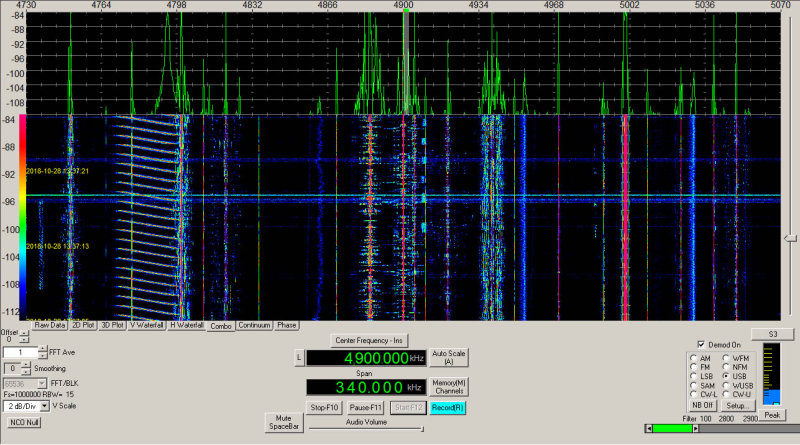Click the 5002 frequency label on the axis
Image resolution: width=800 pixels, height=445 pixels.
tap(629, 5)
